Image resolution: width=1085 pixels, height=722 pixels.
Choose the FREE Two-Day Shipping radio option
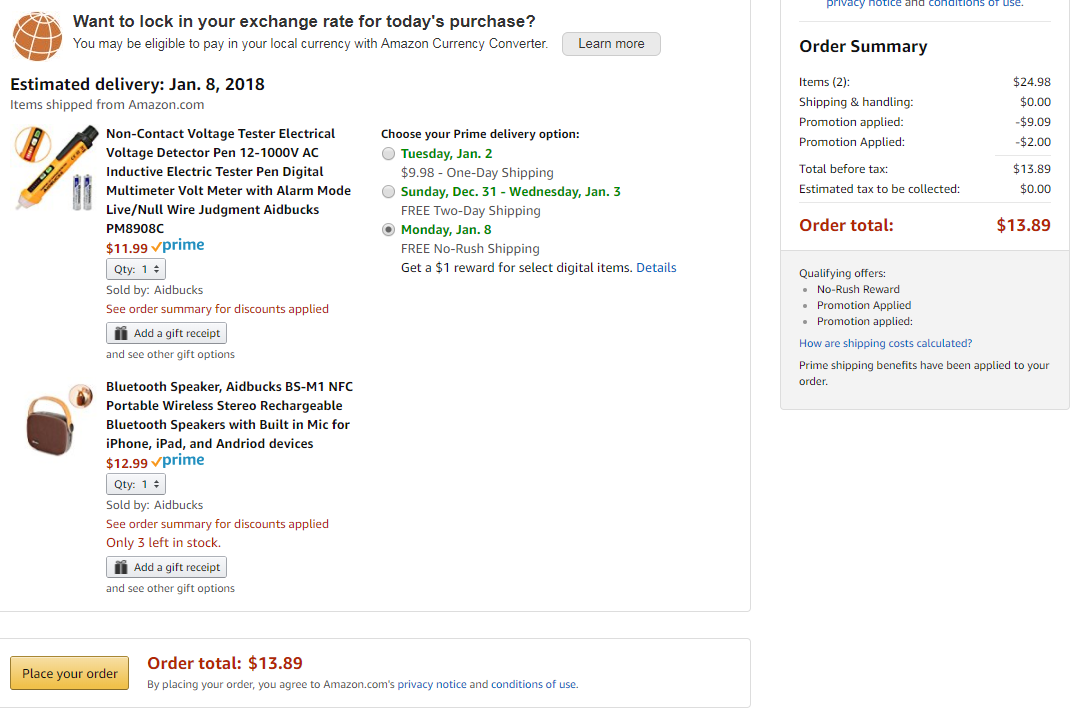(x=389, y=192)
